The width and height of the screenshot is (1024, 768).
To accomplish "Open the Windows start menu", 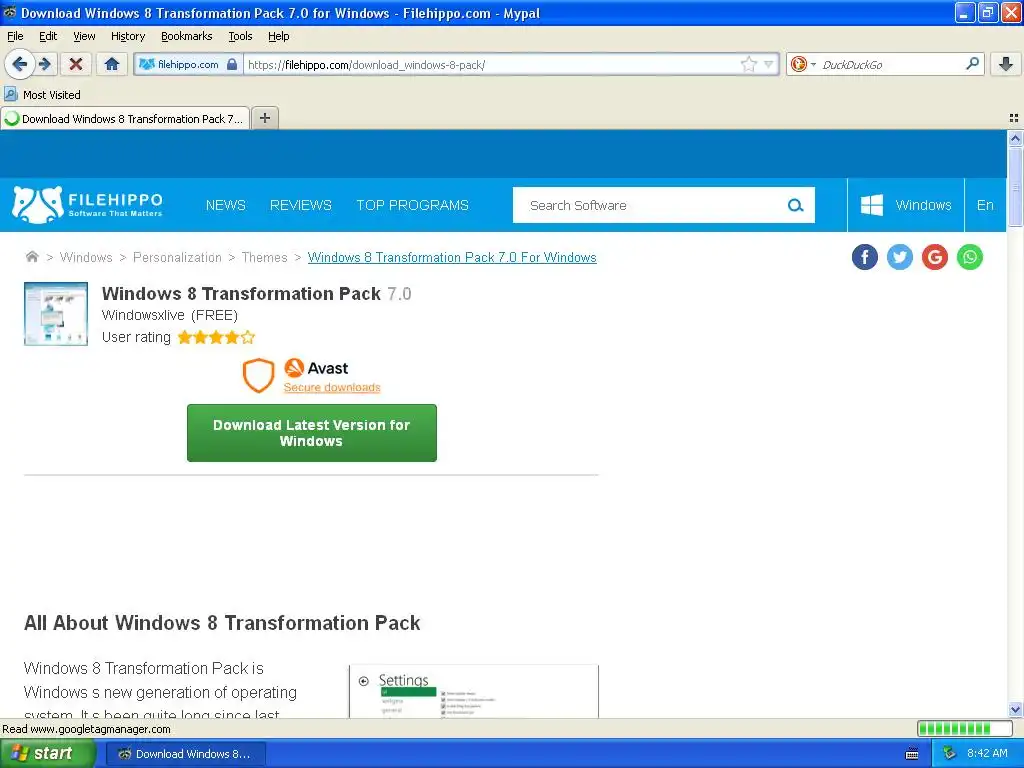I will pos(48,754).
